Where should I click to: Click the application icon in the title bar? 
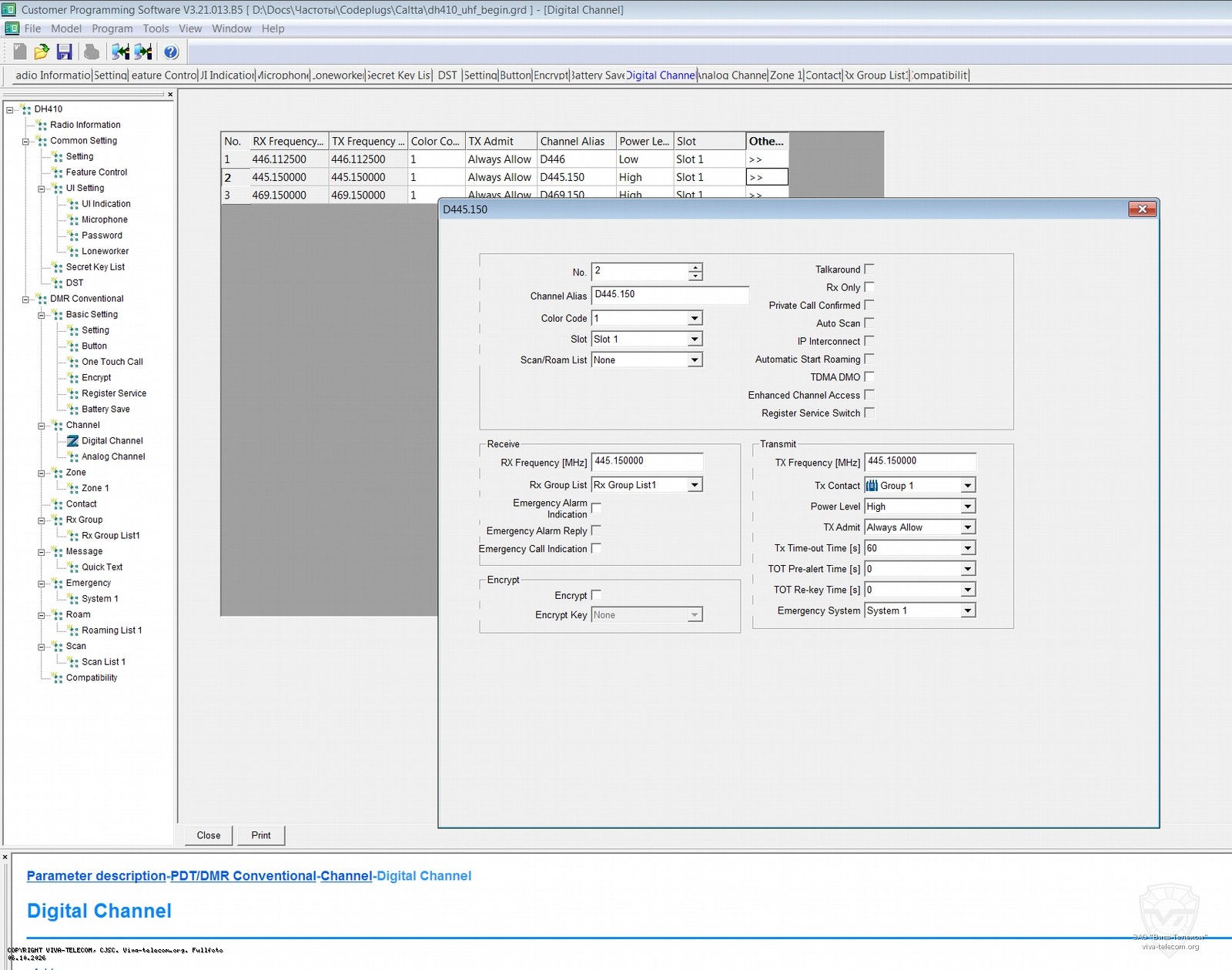pos(8,9)
